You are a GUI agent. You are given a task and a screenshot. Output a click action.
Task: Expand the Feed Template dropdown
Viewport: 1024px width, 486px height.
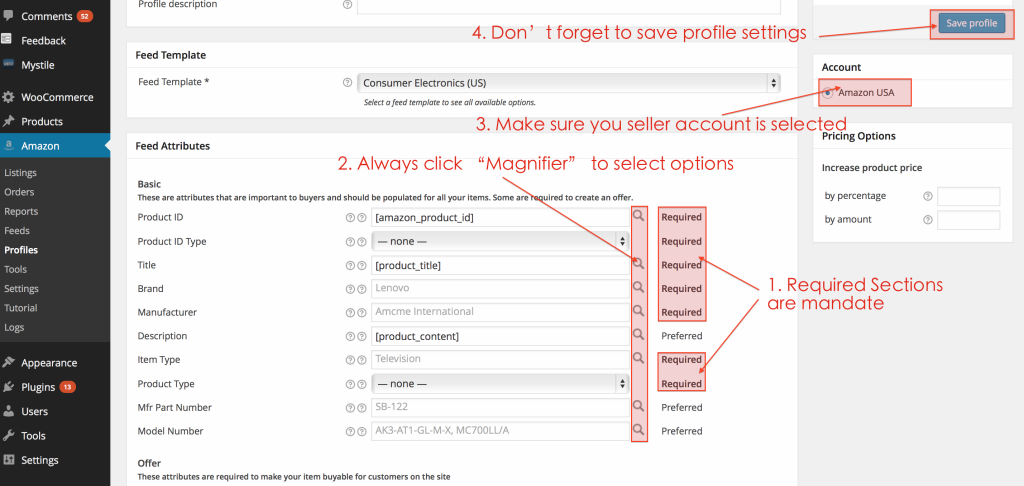pos(569,83)
